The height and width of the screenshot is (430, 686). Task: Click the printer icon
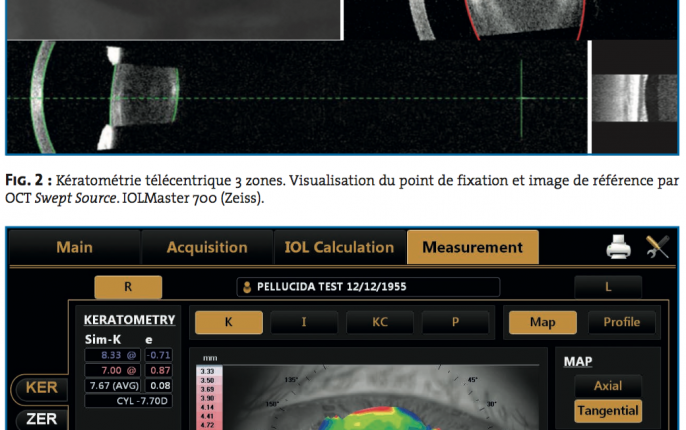coord(618,247)
